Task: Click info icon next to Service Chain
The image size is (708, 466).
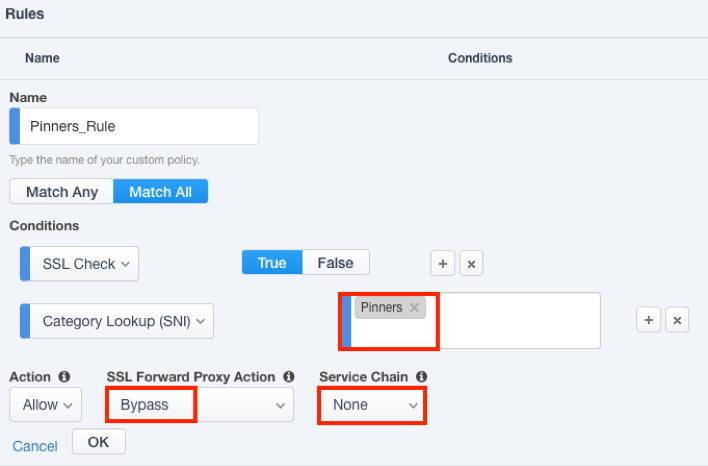Action: click(421, 377)
